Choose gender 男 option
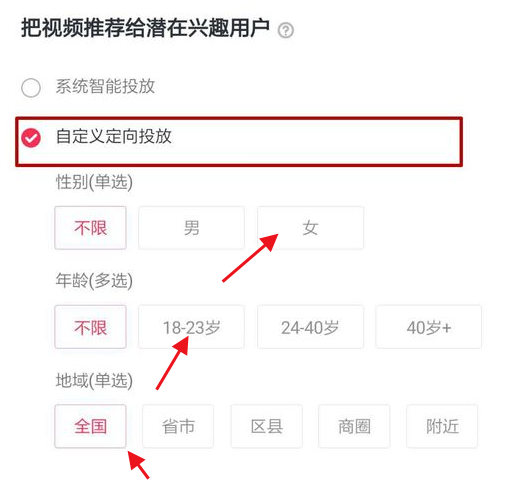Screen dimensions: 518x486 (191, 228)
